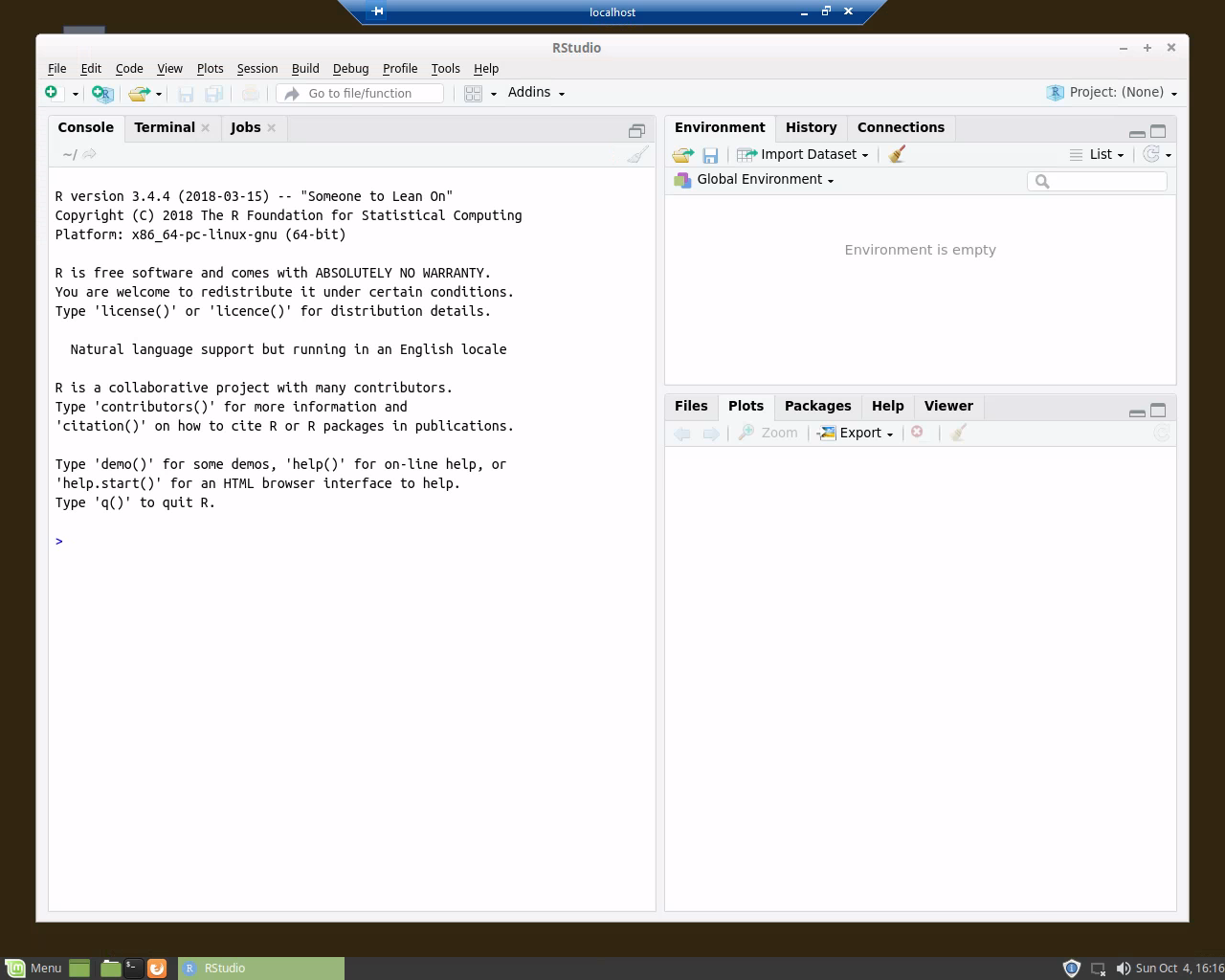Open the Global Environment selector
Image resolution: width=1225 pixels, height=980 pixels.
pyautogui.click(x=754, y=180)
